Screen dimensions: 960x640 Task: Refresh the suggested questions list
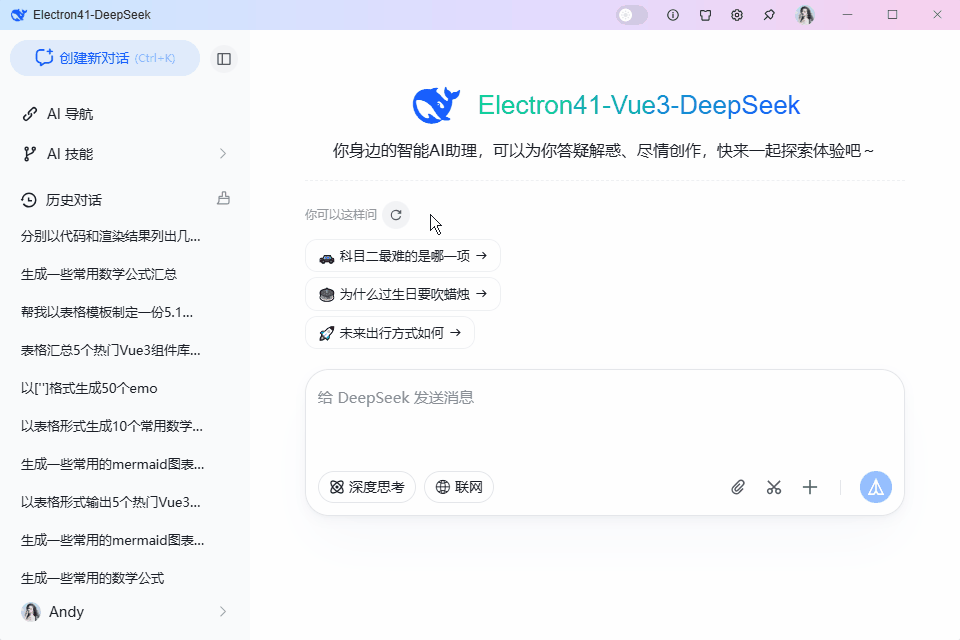click(396, 215)
